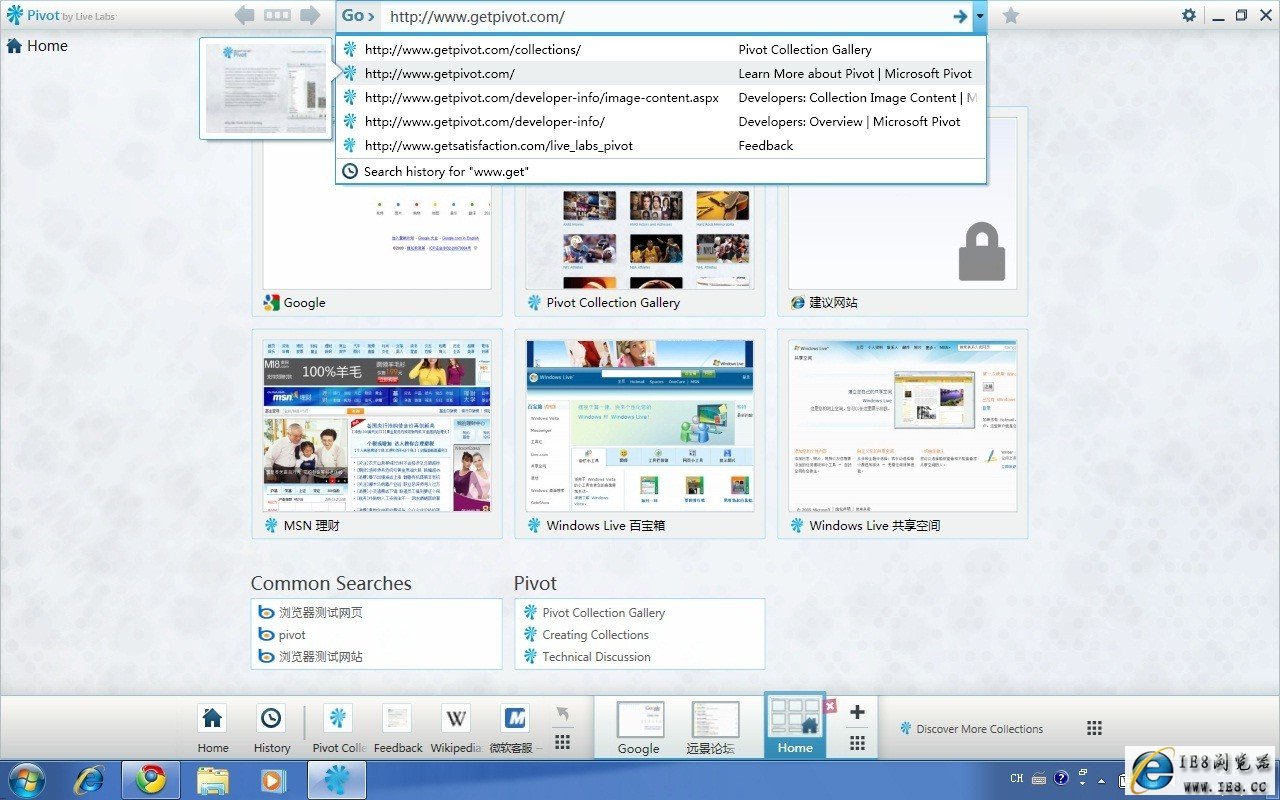Expand the address bar dropdown arrow
The image size is (1280, 800).
[980, 16]
